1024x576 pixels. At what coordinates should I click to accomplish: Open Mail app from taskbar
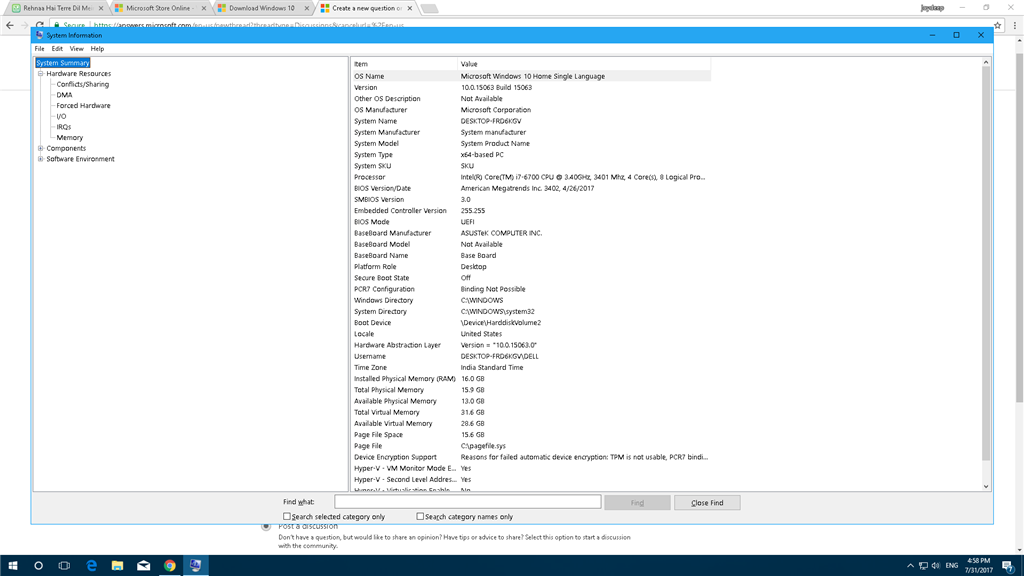(x=143, y=566)
